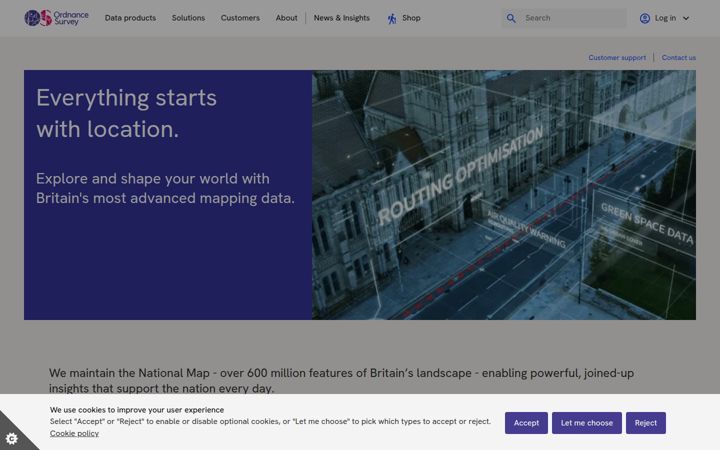Open the Data products menu
Image resolution: width=720 pixels, height=450 pixels.
tap(130, 18)
